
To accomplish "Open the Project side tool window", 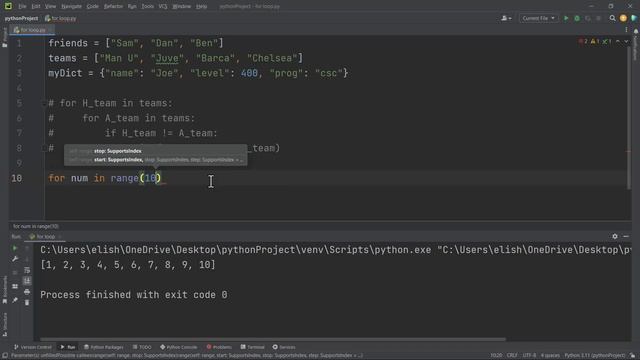I will tap(4, 37).
